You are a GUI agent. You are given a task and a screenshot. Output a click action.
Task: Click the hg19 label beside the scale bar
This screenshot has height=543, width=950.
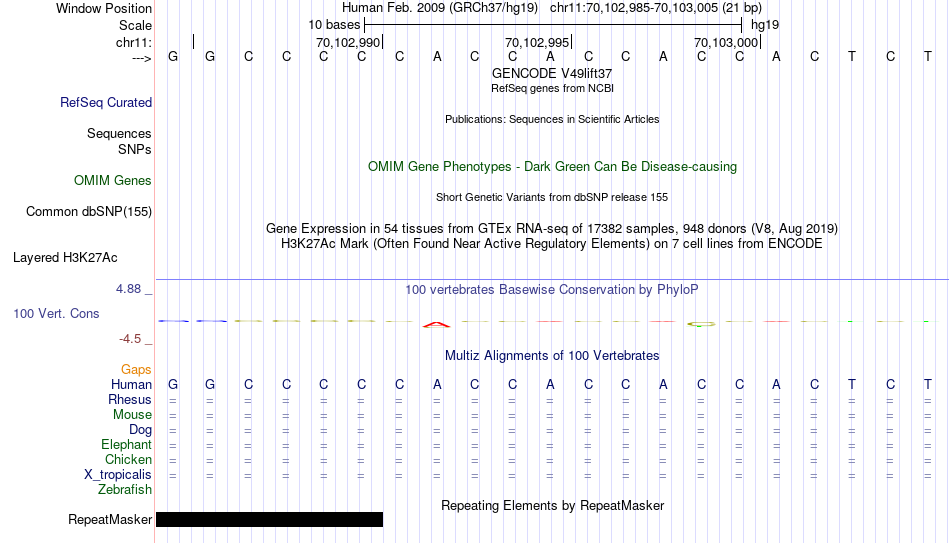(765, 25)
